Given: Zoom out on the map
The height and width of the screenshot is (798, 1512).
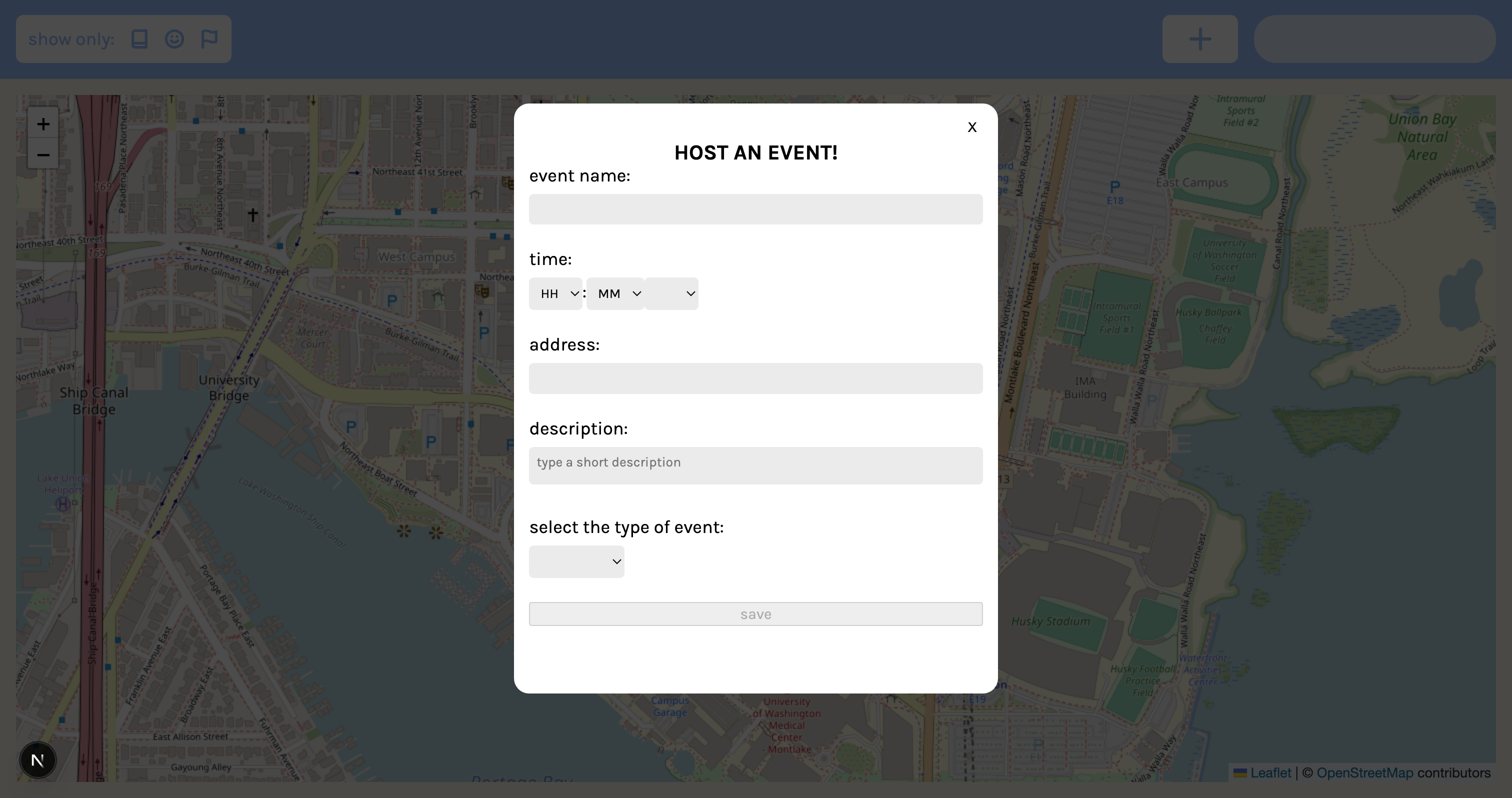Looking at the screenshot, I should (43, 155).
